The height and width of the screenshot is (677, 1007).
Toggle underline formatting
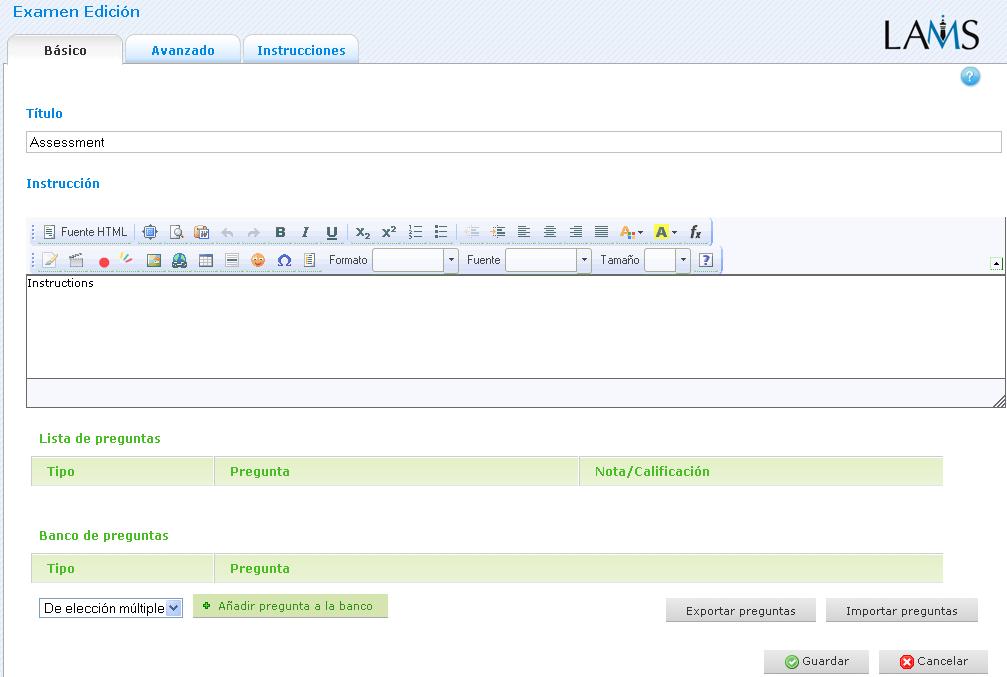point(332,232)
